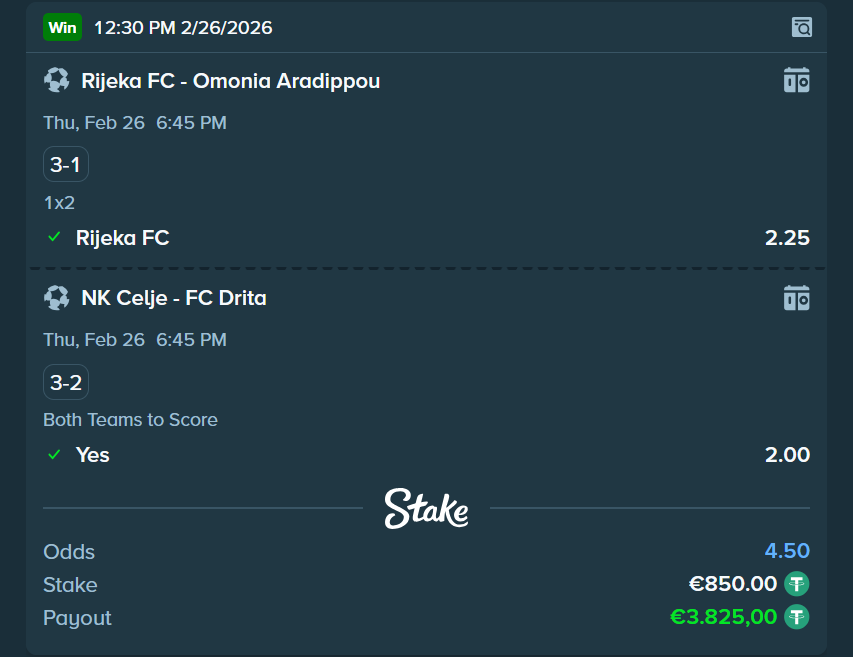Click the Tether coin icon next to Stake amount
This screenshot has height=657, width=853.
[795, 584]
